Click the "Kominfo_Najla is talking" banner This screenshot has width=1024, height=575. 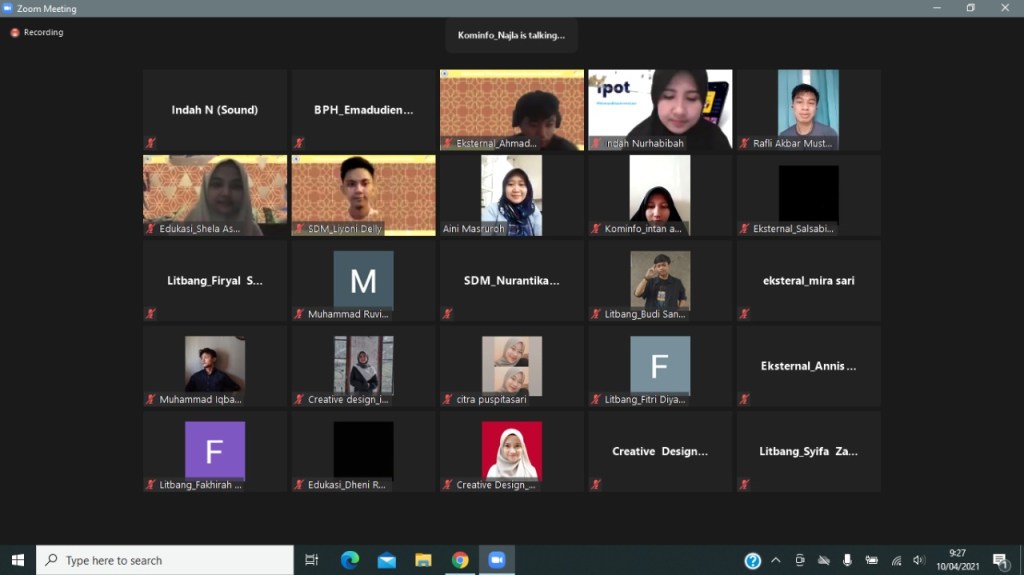pyautogui.click(x=511, y=35)
